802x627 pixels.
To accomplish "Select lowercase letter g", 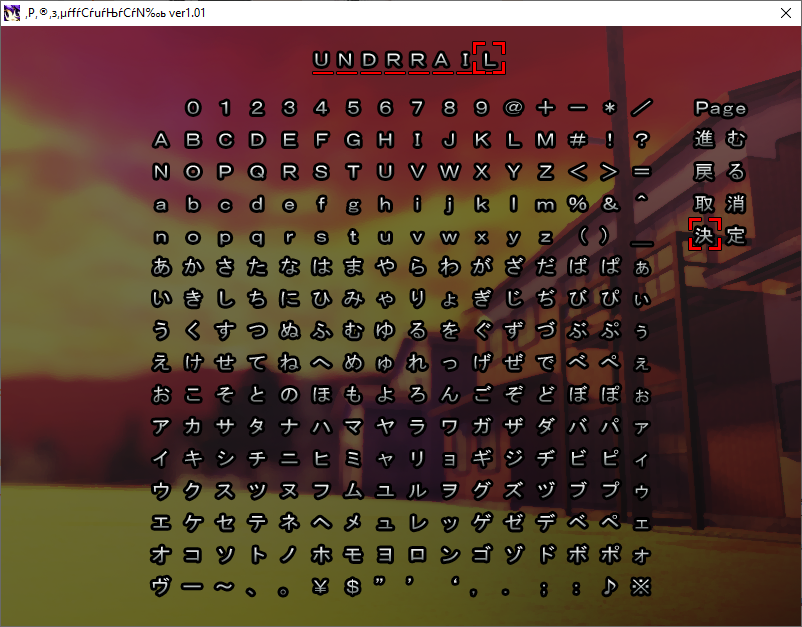I will 353,206.
